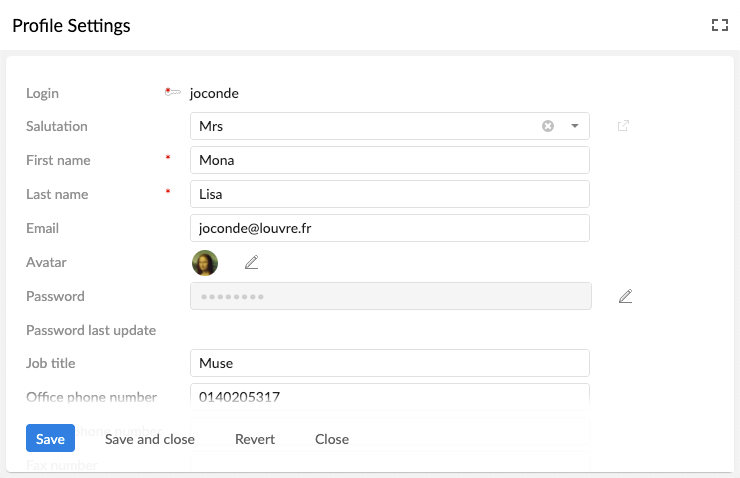The width and height of the screenshot is (740, 478).
Task: Click the Email field with joconde@louvre.fr
Action: (x=389, y=228)
